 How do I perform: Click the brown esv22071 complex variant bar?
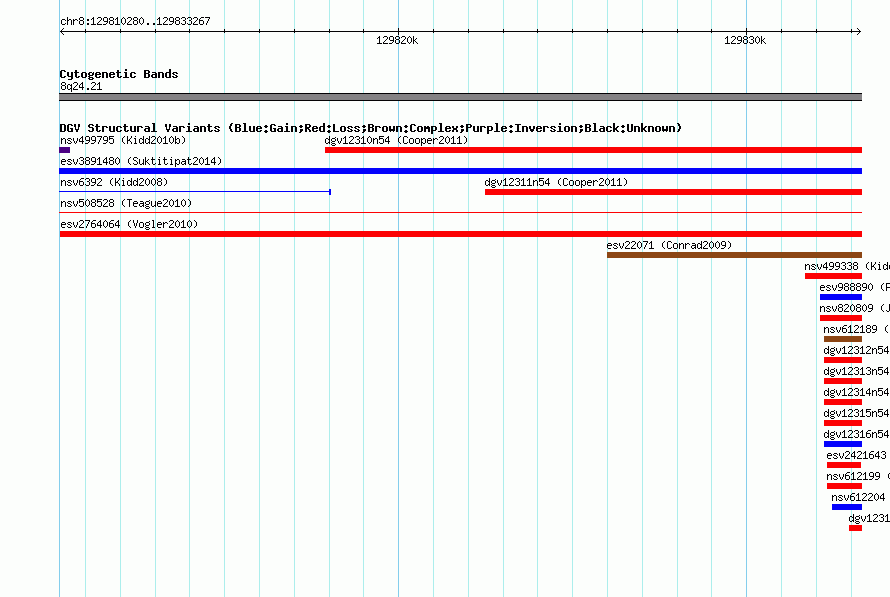click(734, 255)
